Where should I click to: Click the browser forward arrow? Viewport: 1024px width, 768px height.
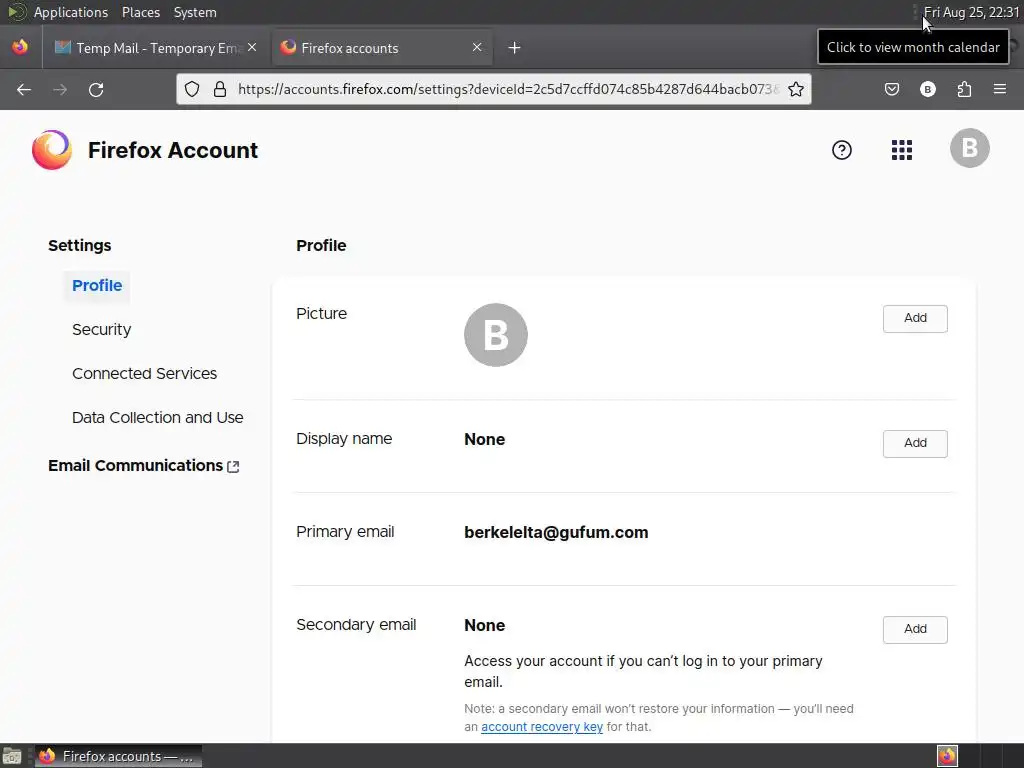(x=60, y=89)
